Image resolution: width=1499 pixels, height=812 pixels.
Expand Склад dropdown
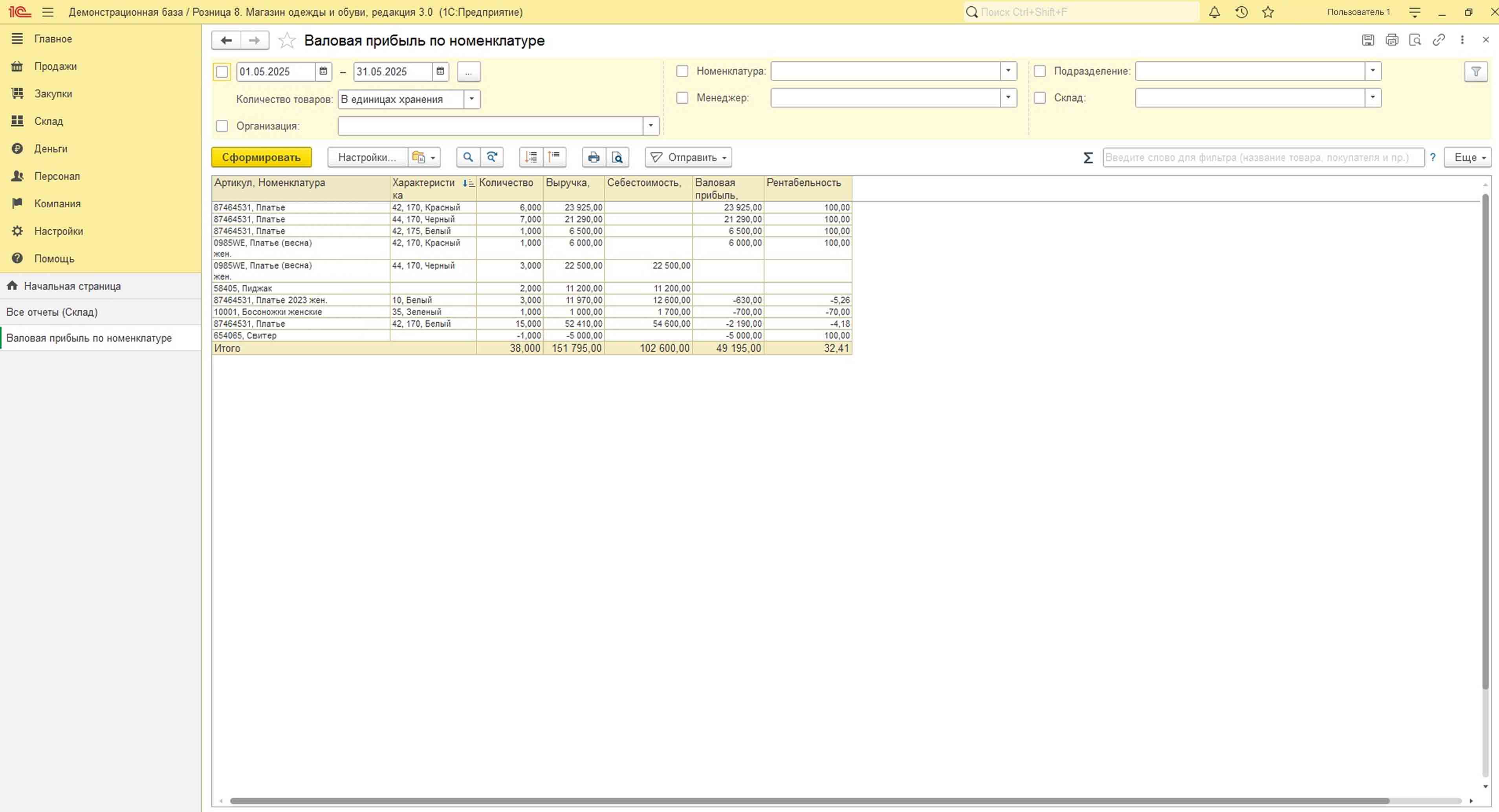[1373, 98]
